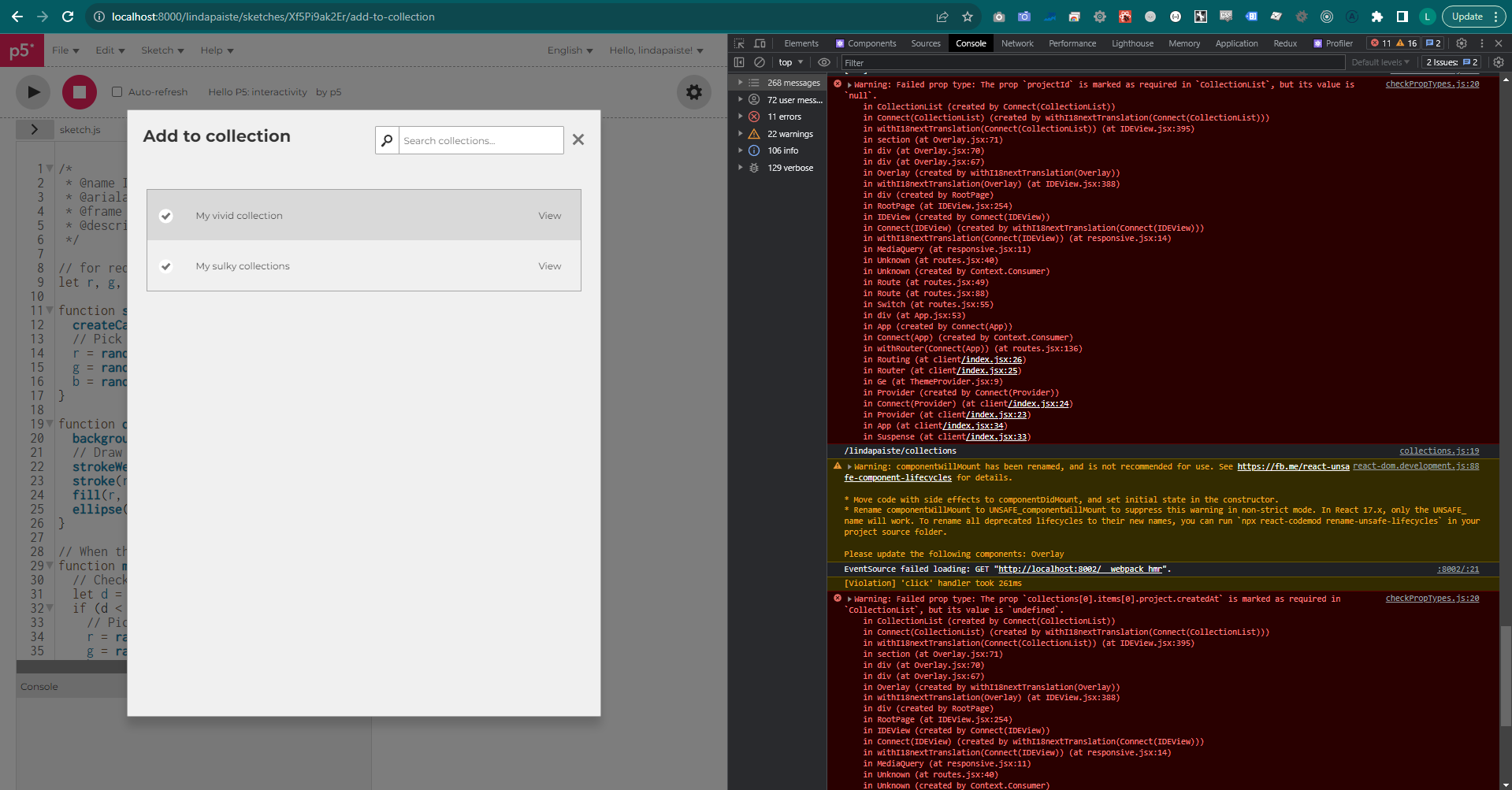Click the Search collections input field
This screenshot has height=790, width=1512.
481,140
